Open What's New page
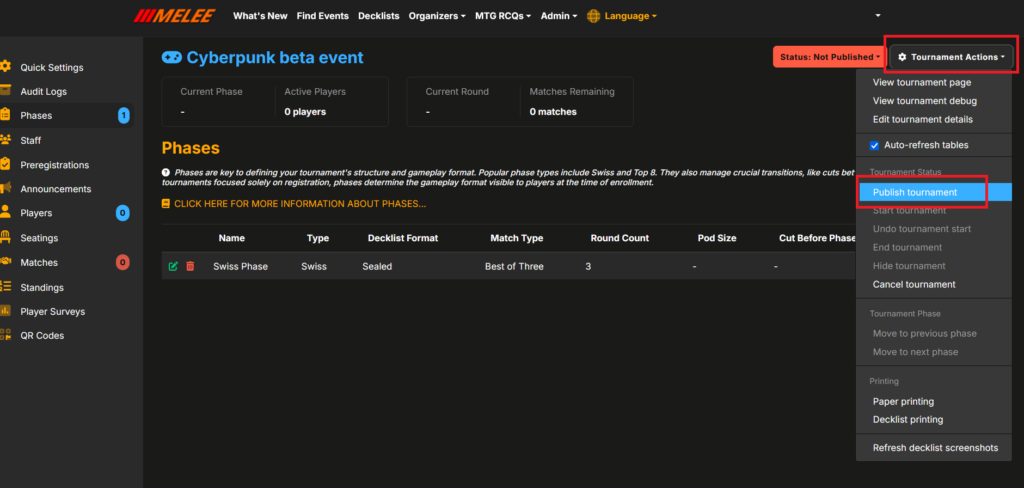Image resolution: width=1024 pixels, height=488 pixels. coord(260,16)
